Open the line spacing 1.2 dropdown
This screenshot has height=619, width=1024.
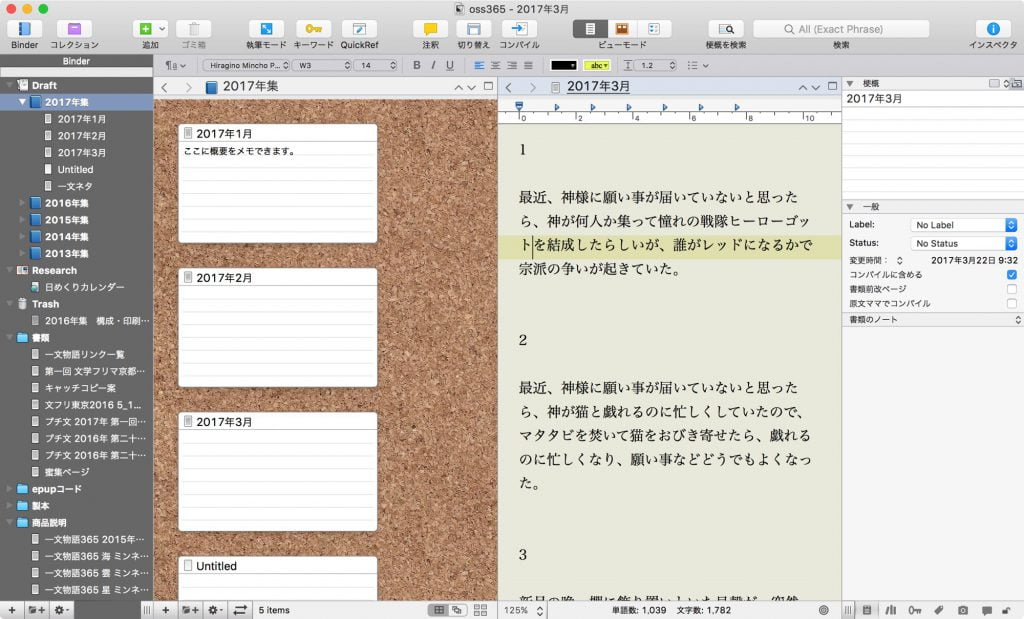click(656, 65)
